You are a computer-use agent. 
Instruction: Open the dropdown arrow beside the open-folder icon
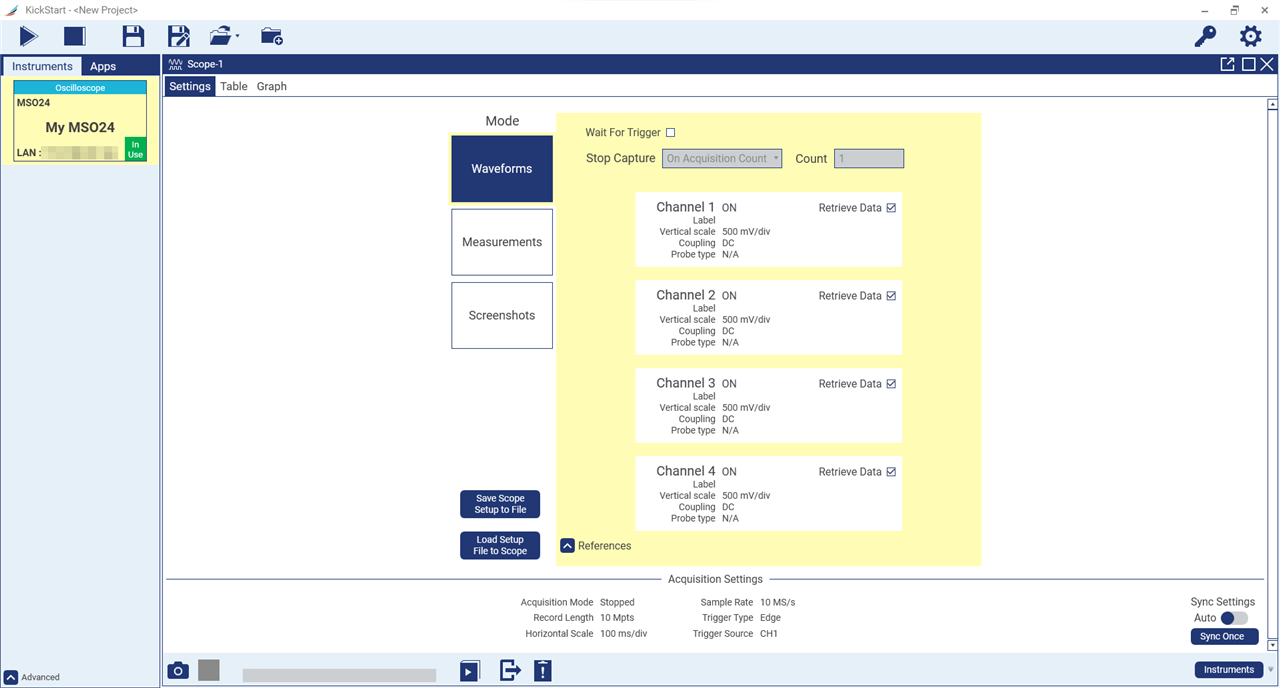pos(237,37)
